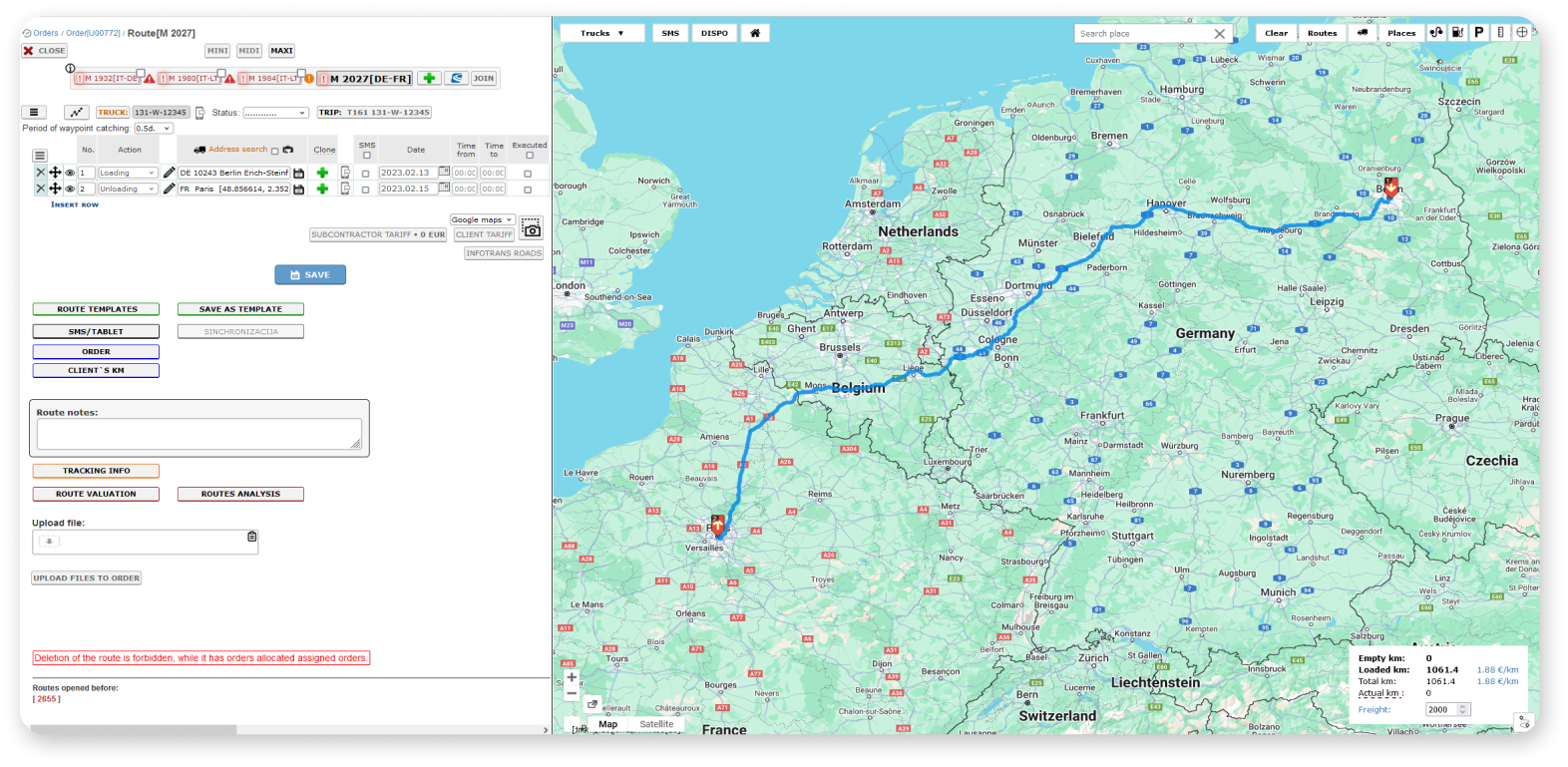Take a map screenshot with the camera icon
1568x767 pixels.
point(532,229)
